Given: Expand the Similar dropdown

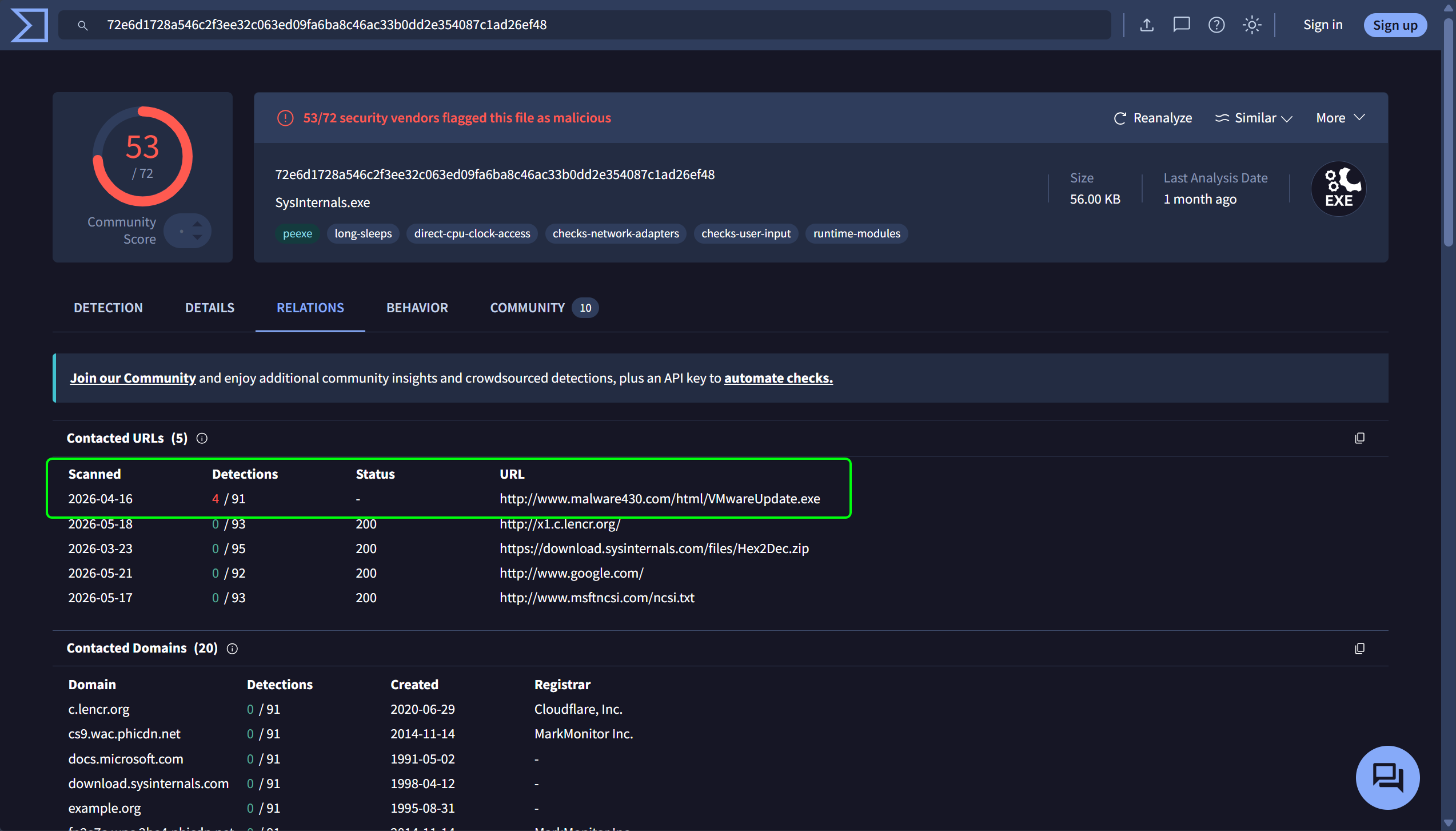Looking at the screenshot, I should (1254, 118).
